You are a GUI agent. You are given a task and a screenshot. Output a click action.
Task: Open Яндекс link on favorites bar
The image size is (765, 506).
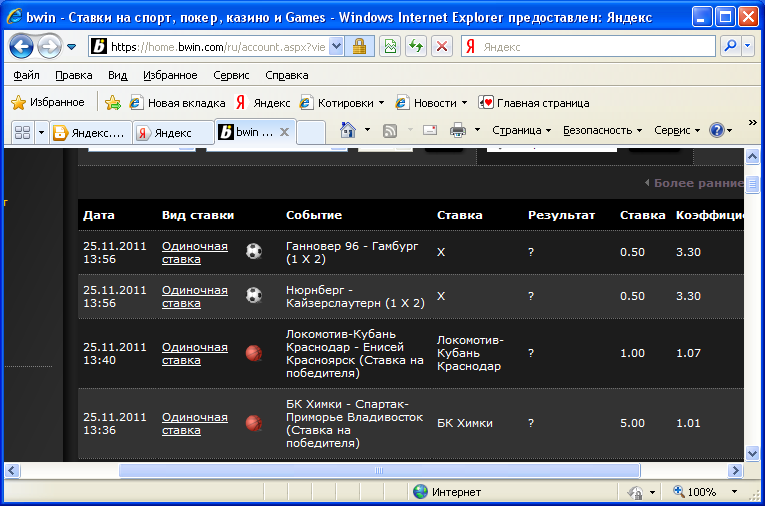pos(263,103)
